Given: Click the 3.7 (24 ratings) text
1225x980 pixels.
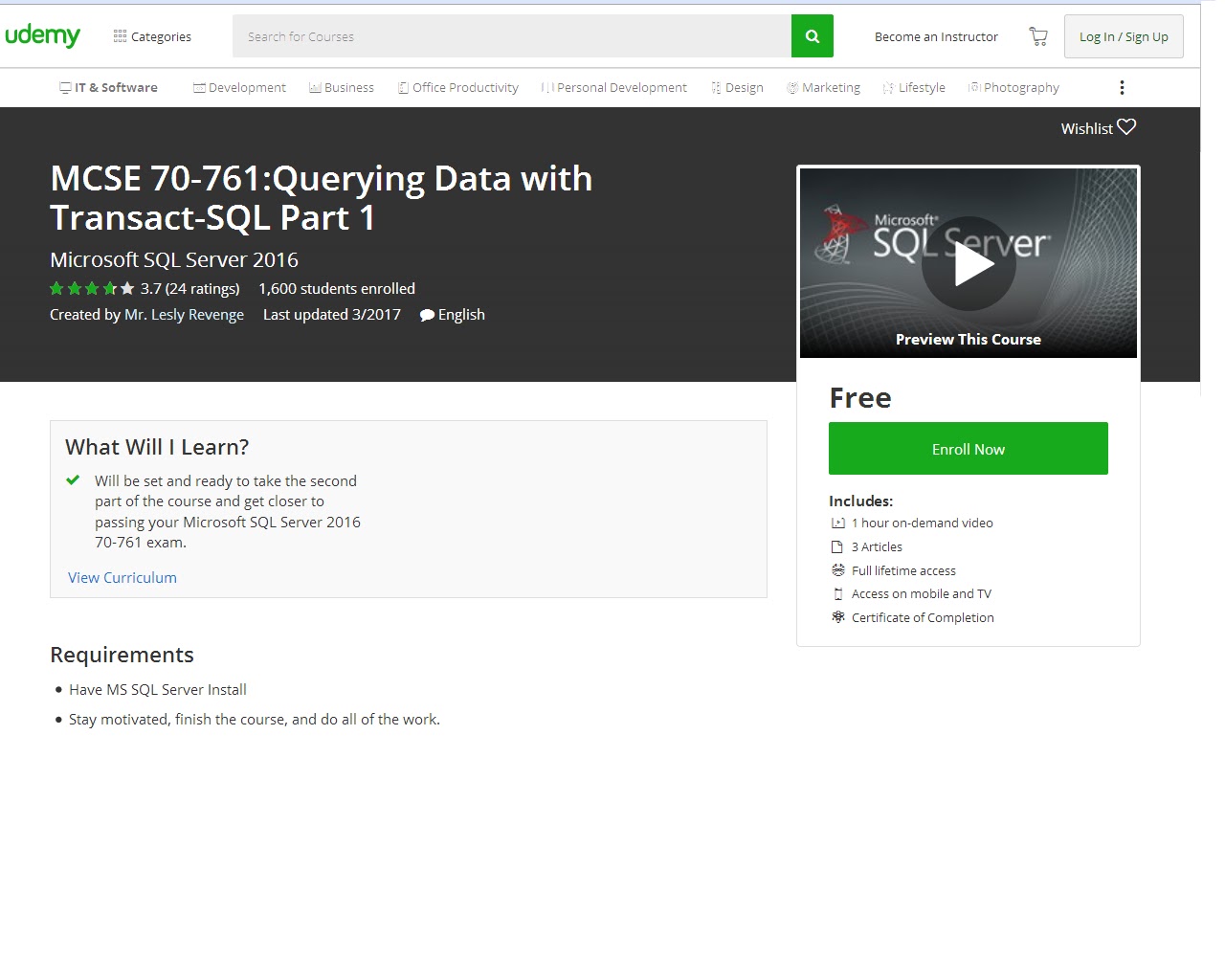Looking at the screenshot, I should pos(190,288).
